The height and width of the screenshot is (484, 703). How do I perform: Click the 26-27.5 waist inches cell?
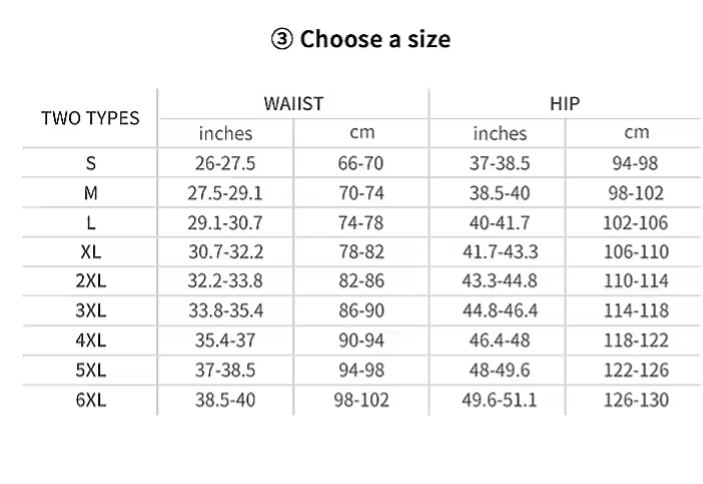click(225, 163)
